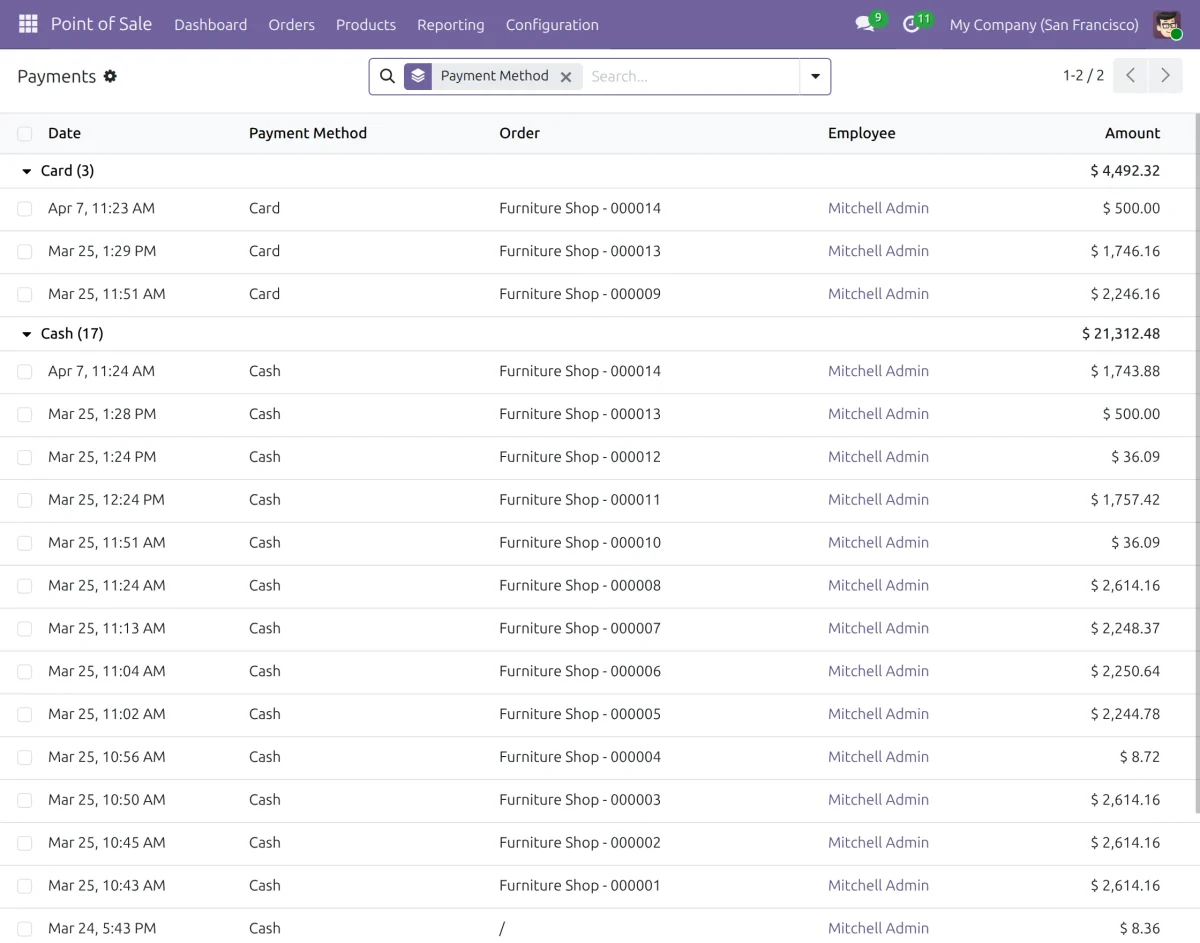Click the user avatar in top bar

tap(1167, 24)
